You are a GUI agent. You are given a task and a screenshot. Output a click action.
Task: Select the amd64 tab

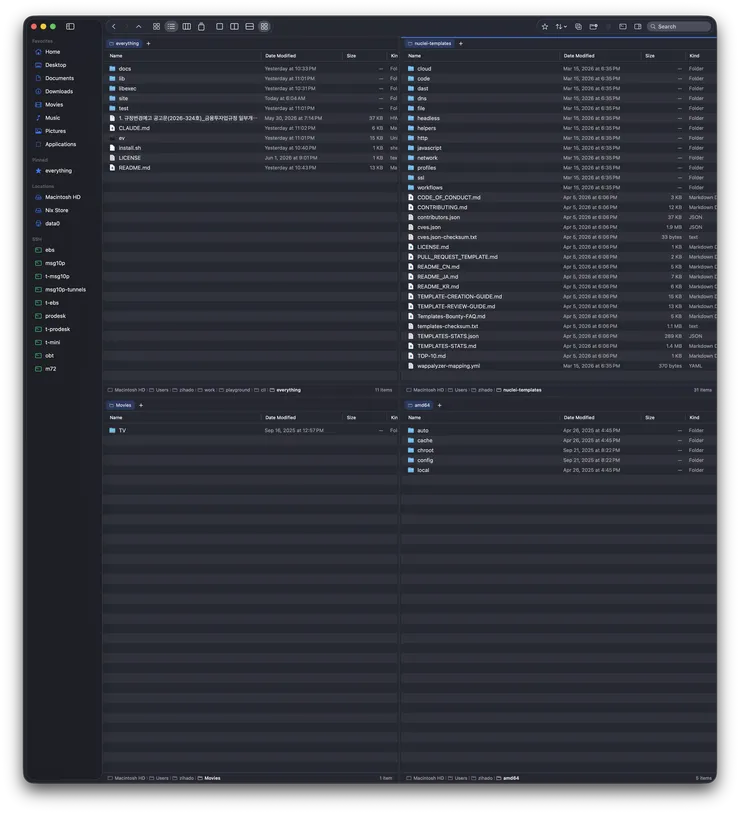click(x=419, y=405)
